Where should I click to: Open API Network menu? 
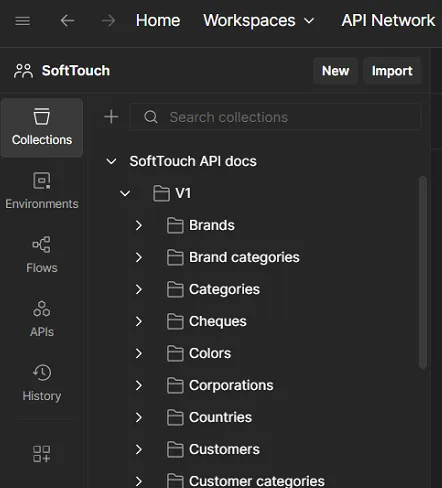(388, 20)
